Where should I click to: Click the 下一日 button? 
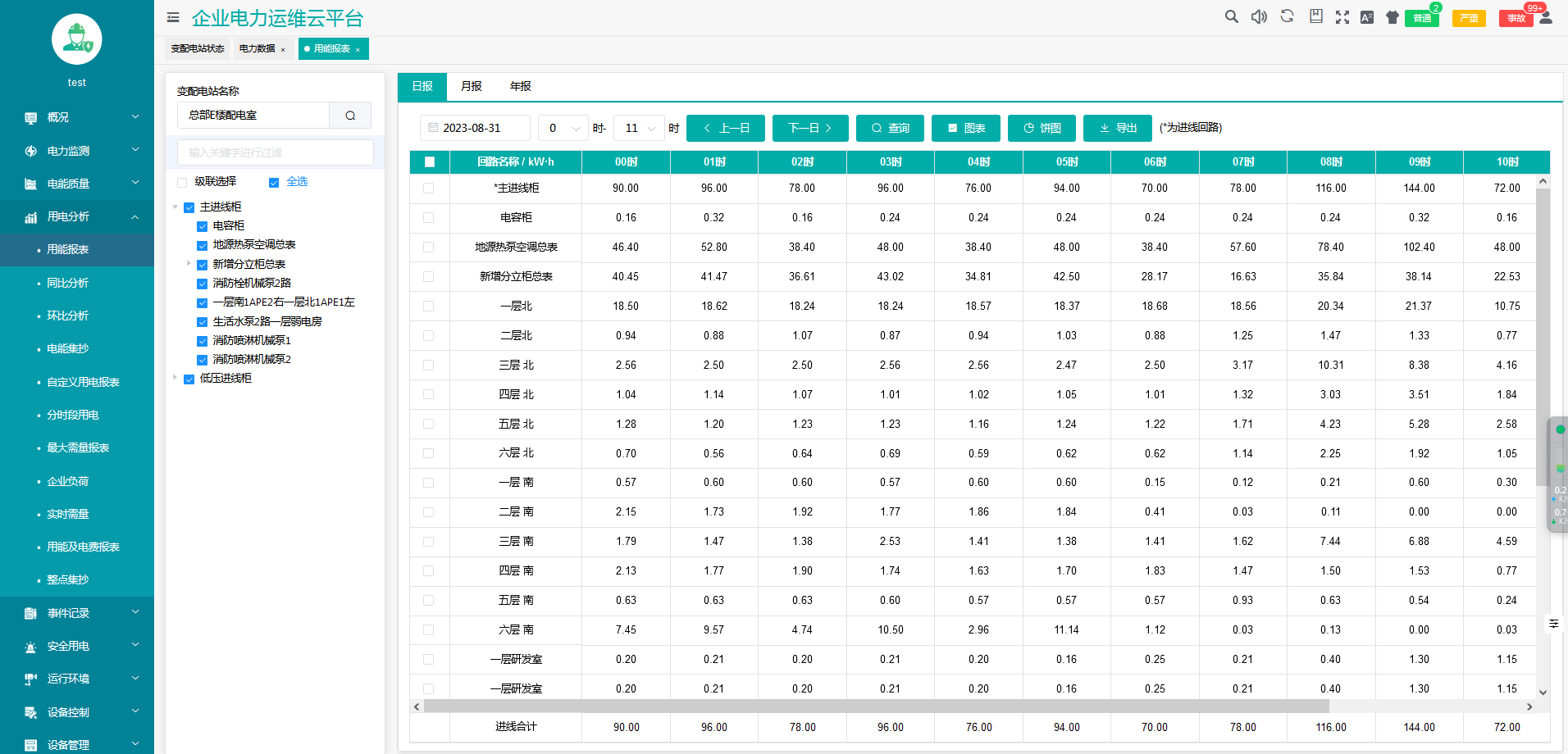coord(810,128)
